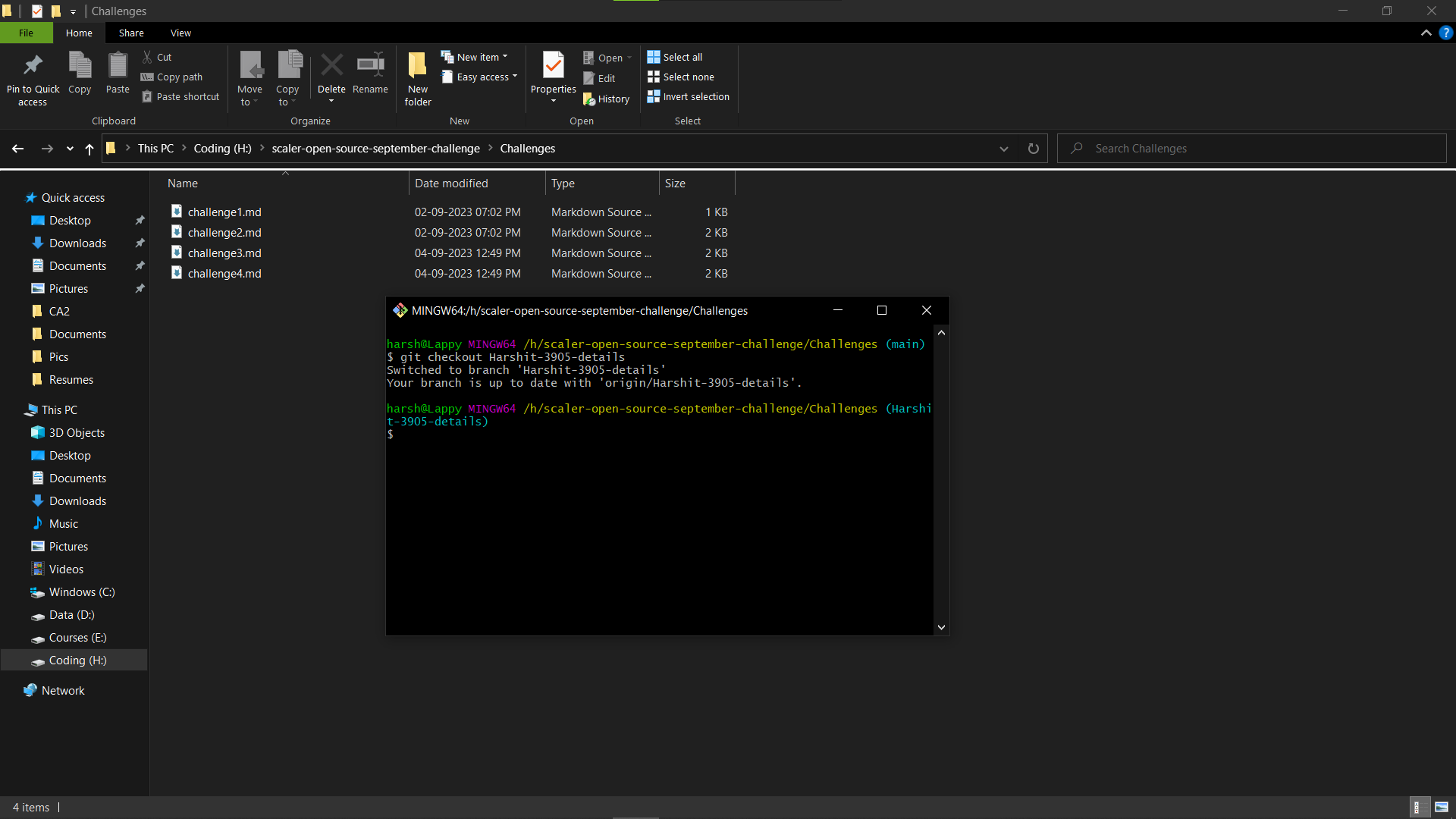
Task: Click Downloads in Quick access sidebar
Action: pos(77,243)
